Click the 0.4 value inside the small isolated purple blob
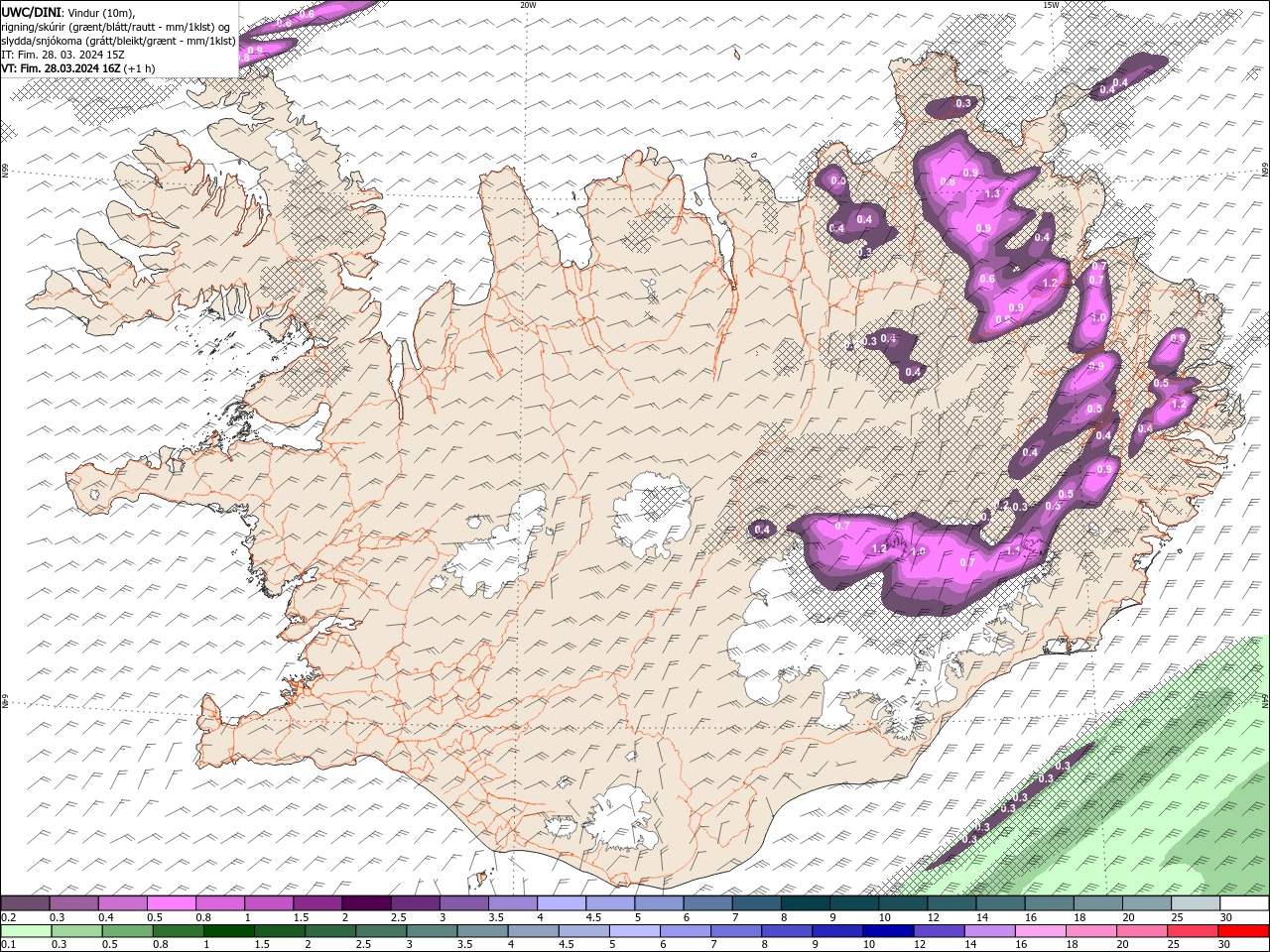The width and height of the screenshot is (1270, 952). (762, 530)
